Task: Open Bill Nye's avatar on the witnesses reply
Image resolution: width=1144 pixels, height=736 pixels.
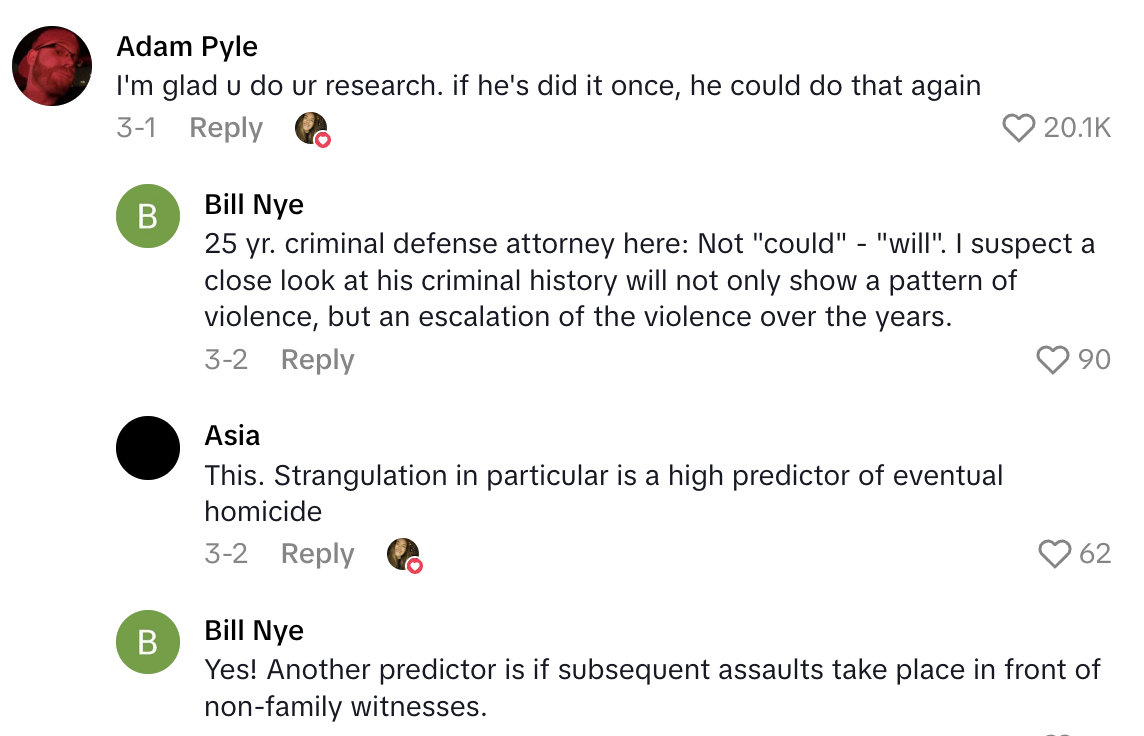Action: click(x=148, y=642)
